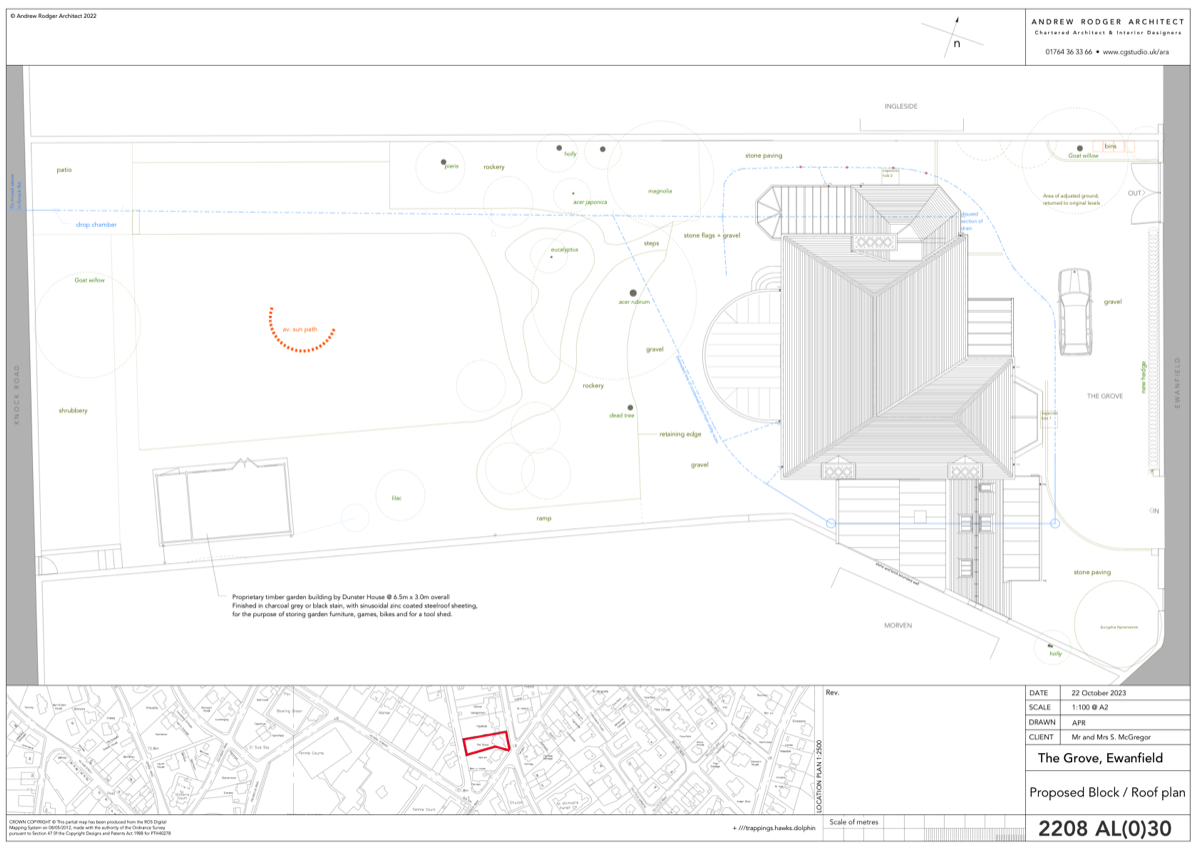Select the dead tree marker dot

click(631, 406)
